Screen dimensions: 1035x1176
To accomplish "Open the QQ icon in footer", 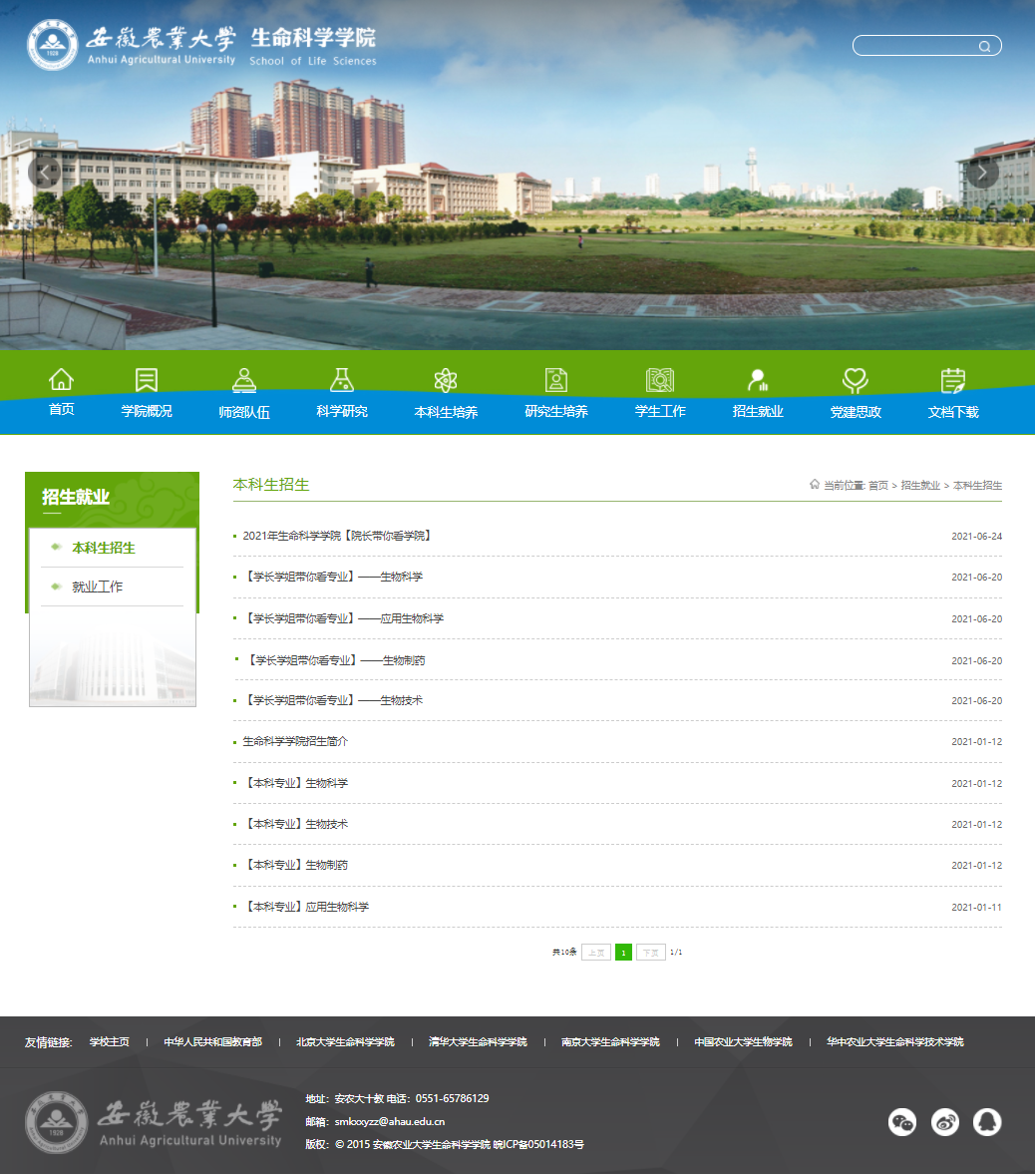I will coord(987,1122).
